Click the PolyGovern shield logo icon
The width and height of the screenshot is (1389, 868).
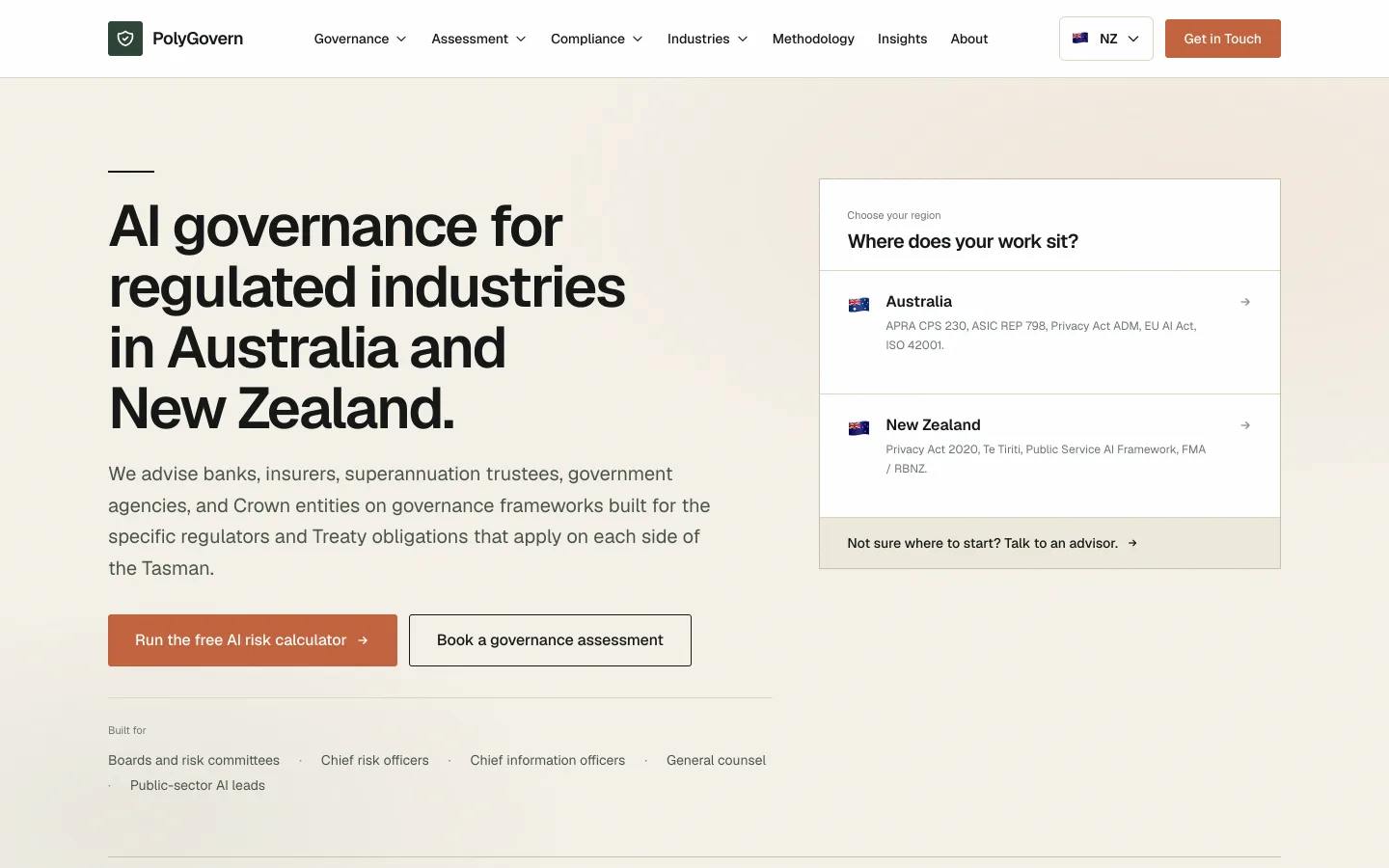125,39
